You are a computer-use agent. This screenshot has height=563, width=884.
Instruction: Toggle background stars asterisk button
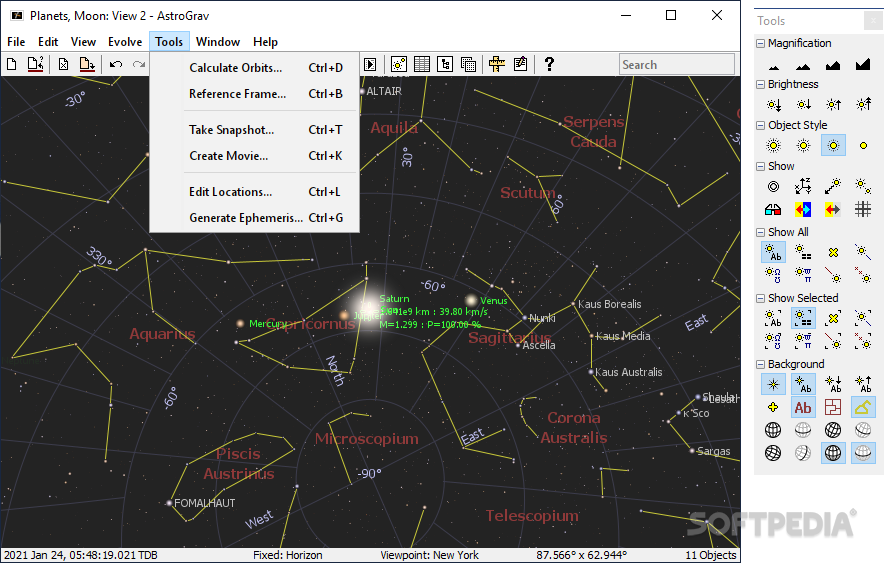(774, 384)
